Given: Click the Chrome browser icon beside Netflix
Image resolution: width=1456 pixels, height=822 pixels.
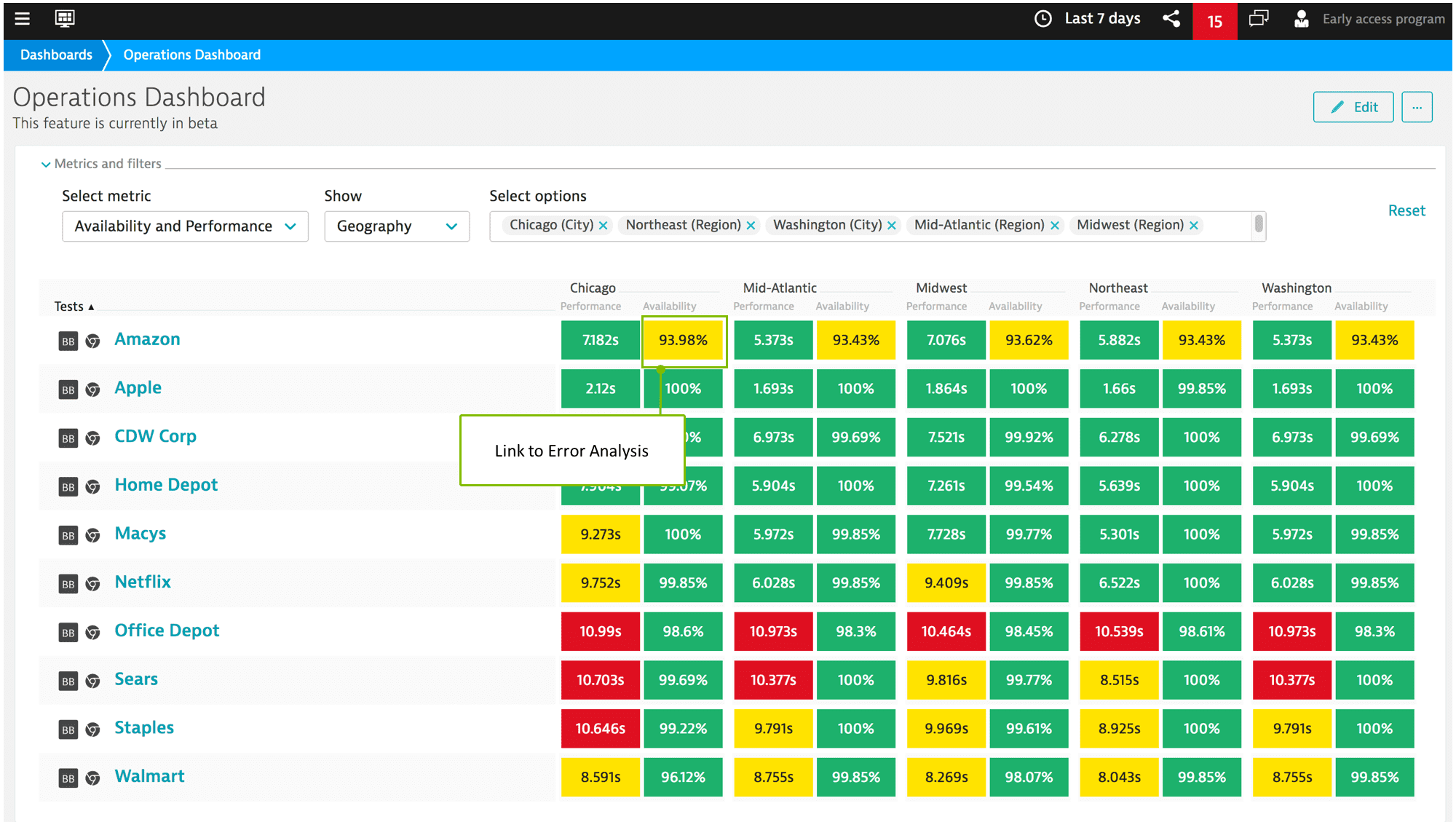Looking at the screenshot, I should pos(92,584).
